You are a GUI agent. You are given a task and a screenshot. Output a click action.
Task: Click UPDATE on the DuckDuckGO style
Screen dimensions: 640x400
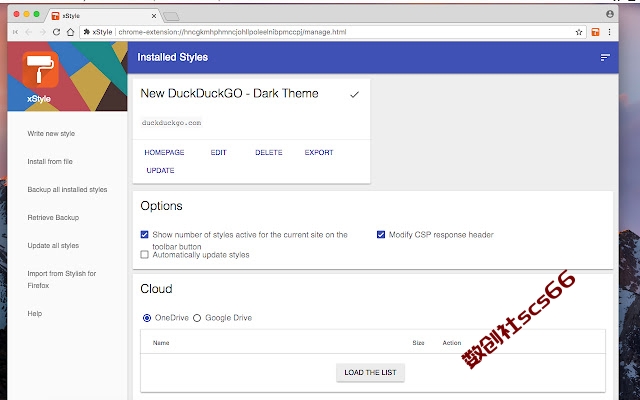point(160,170)
